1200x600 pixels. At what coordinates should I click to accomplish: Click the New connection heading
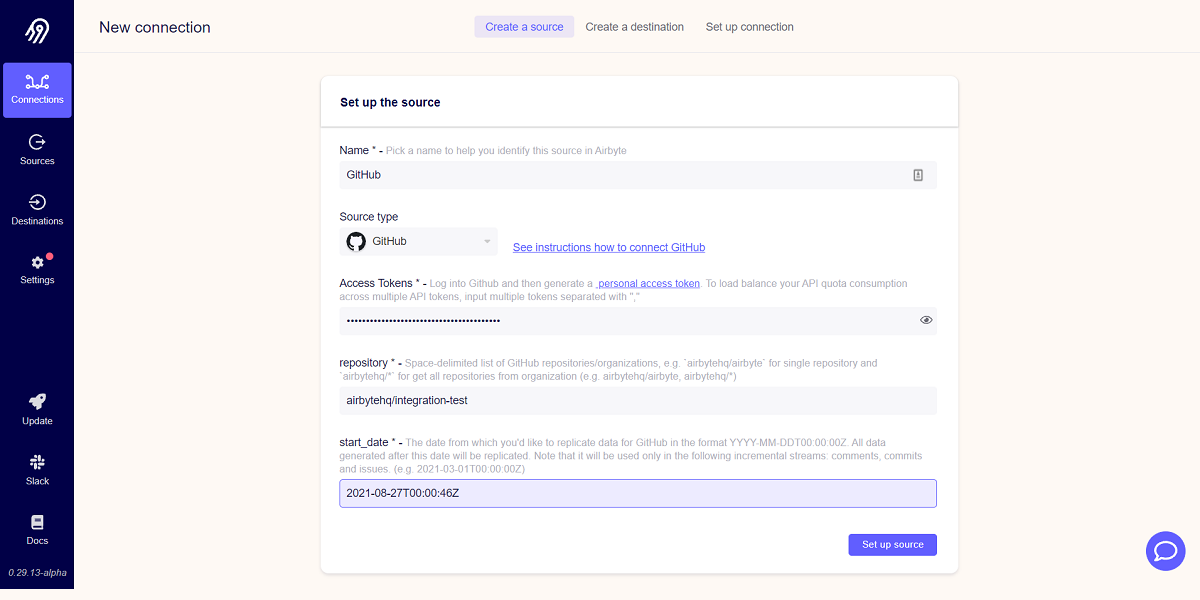tap(155, 27)
